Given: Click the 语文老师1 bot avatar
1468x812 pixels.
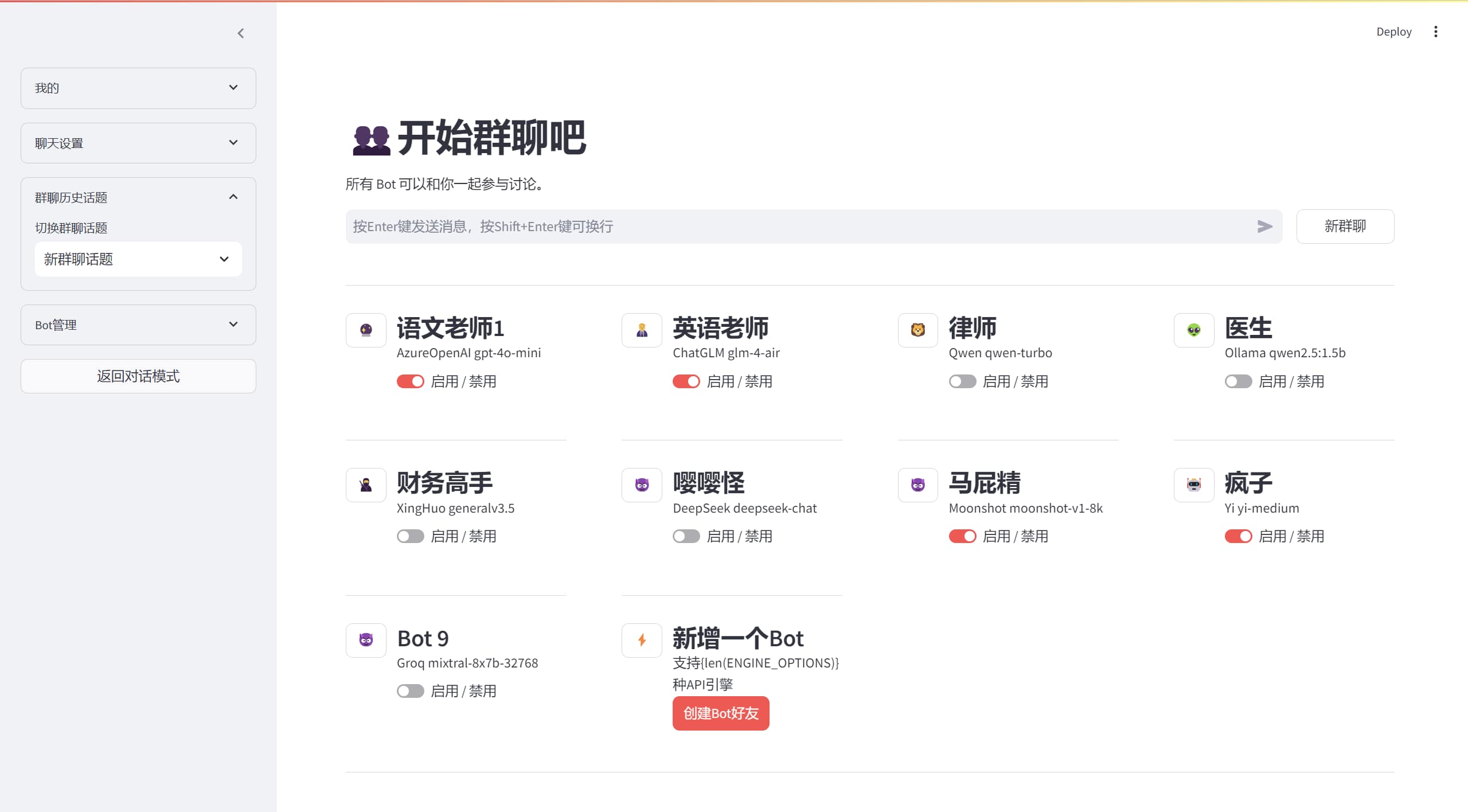Looking at the screenshot, I should click(366, 330).
